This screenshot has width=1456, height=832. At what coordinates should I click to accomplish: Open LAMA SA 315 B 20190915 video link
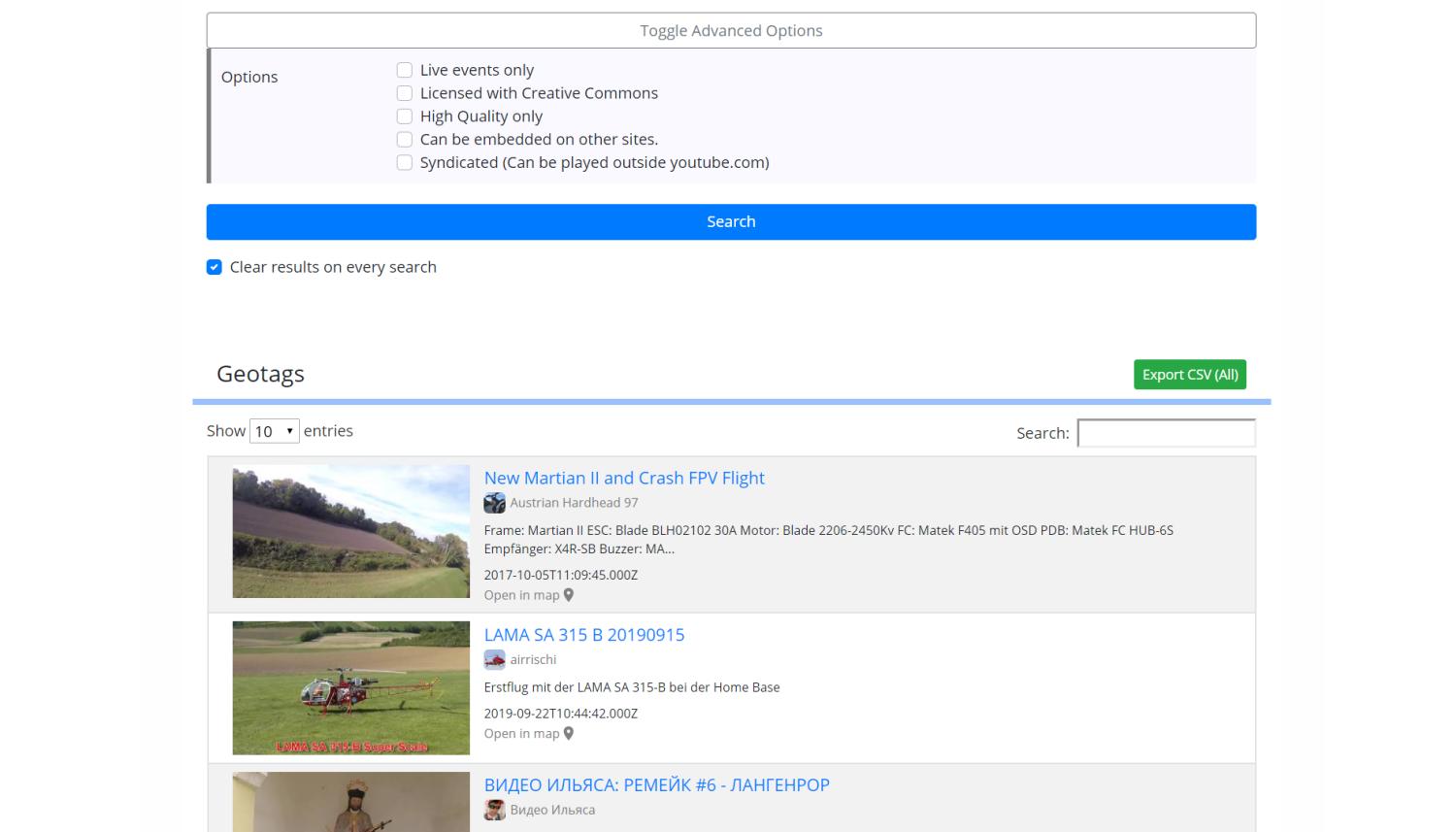[x=583, y=635]
